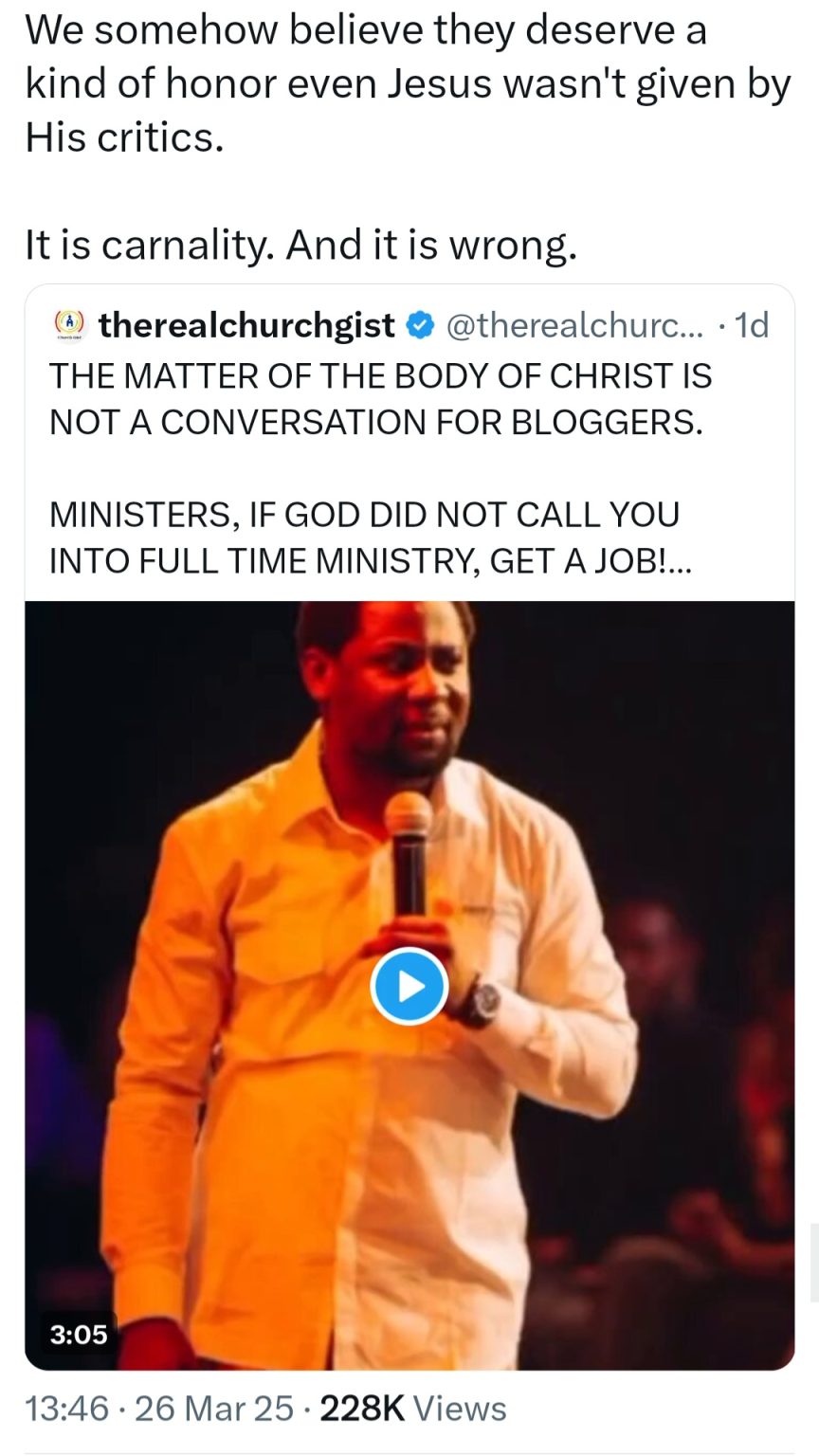This screenshot has height=1456, width=819.
Task: Play the quoted tweet video
Action: (409, 986)
